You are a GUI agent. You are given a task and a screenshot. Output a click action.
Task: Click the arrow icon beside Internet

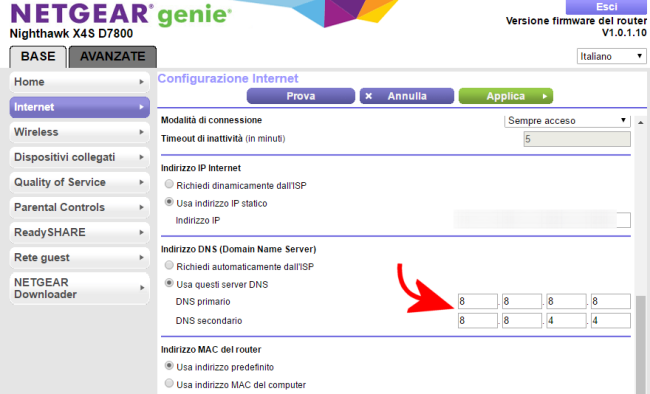[141, 107]
